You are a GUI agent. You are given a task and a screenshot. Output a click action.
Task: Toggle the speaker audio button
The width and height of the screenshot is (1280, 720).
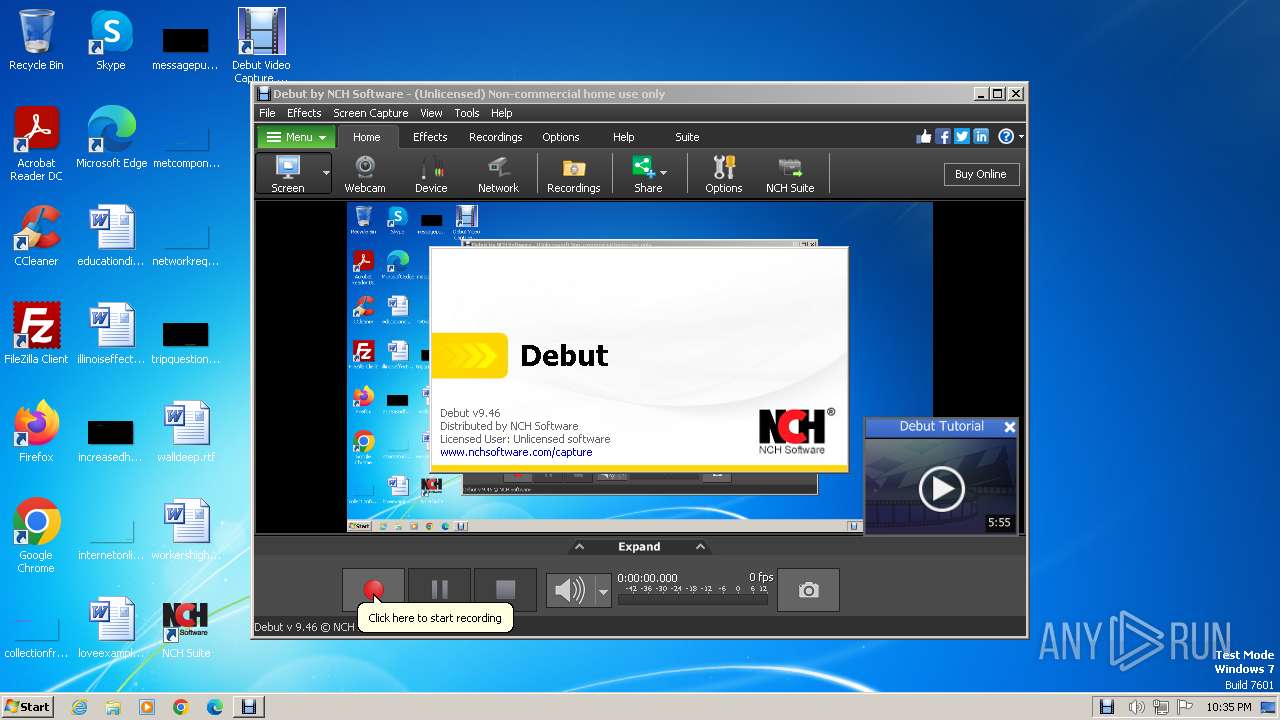570,591
